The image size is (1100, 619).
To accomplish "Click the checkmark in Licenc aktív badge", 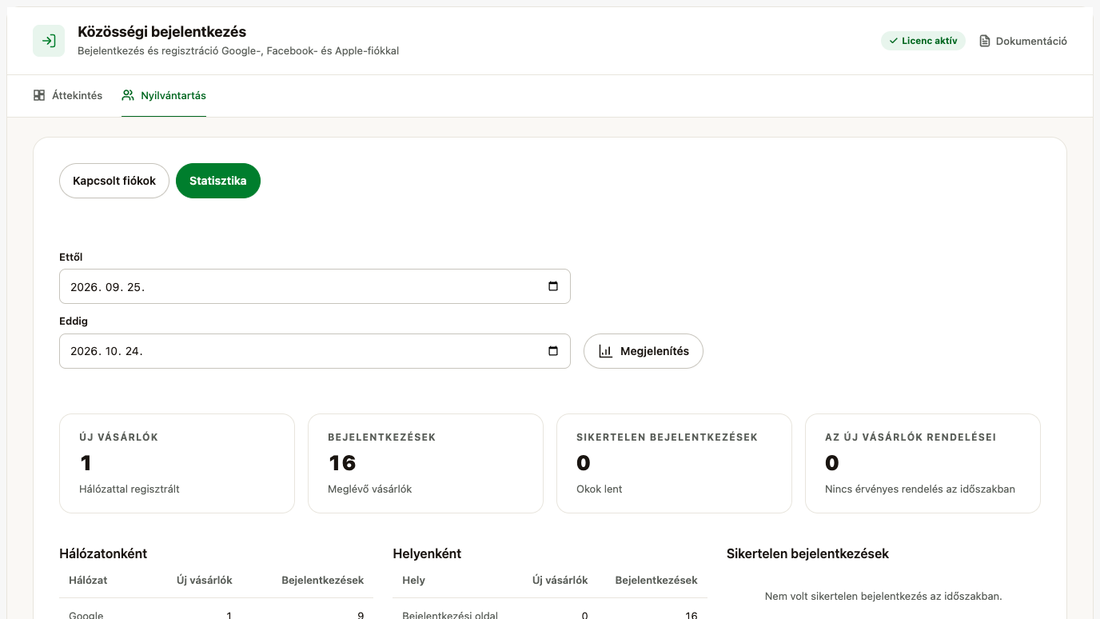I will pyautogui.click(x=893, y=41).
